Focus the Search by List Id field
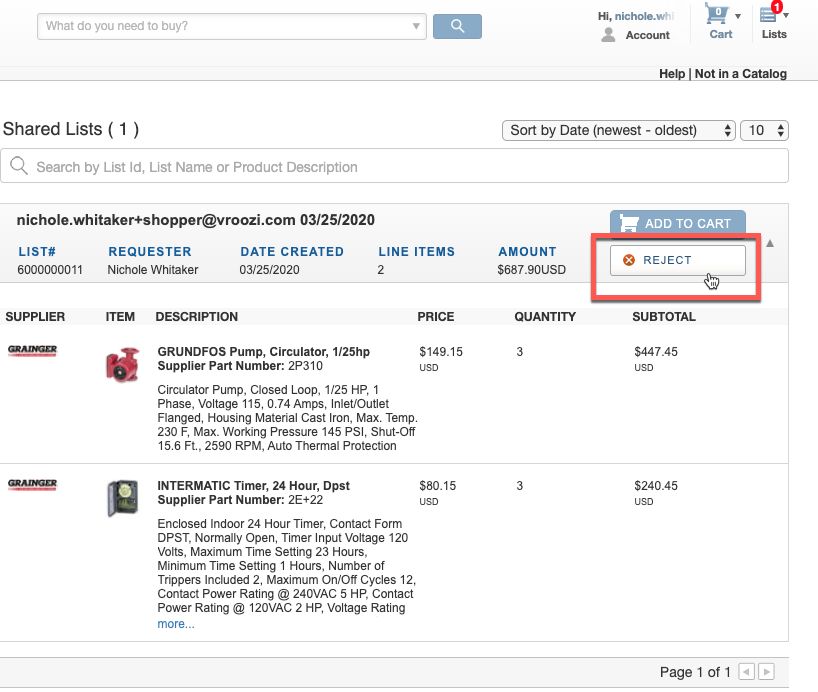 click(394, 166)
